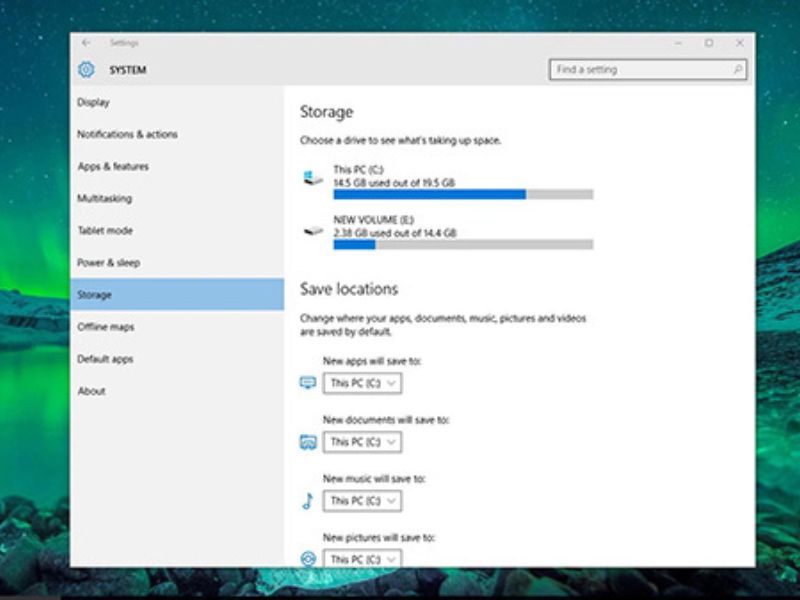Maximize the Settings window
The height and width of the screenshot is (600, 800).
[709, 43]
